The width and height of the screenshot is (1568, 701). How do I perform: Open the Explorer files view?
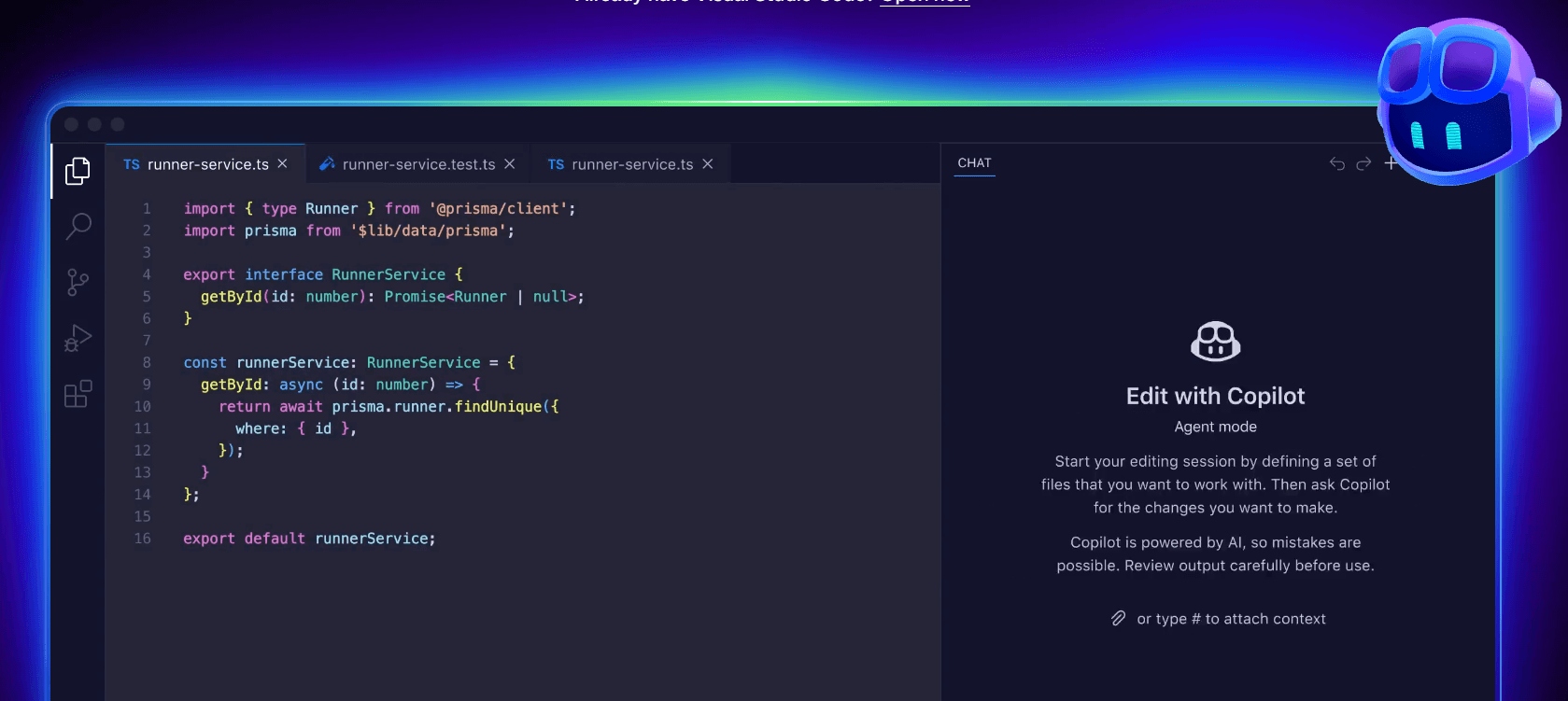(78, 171)
